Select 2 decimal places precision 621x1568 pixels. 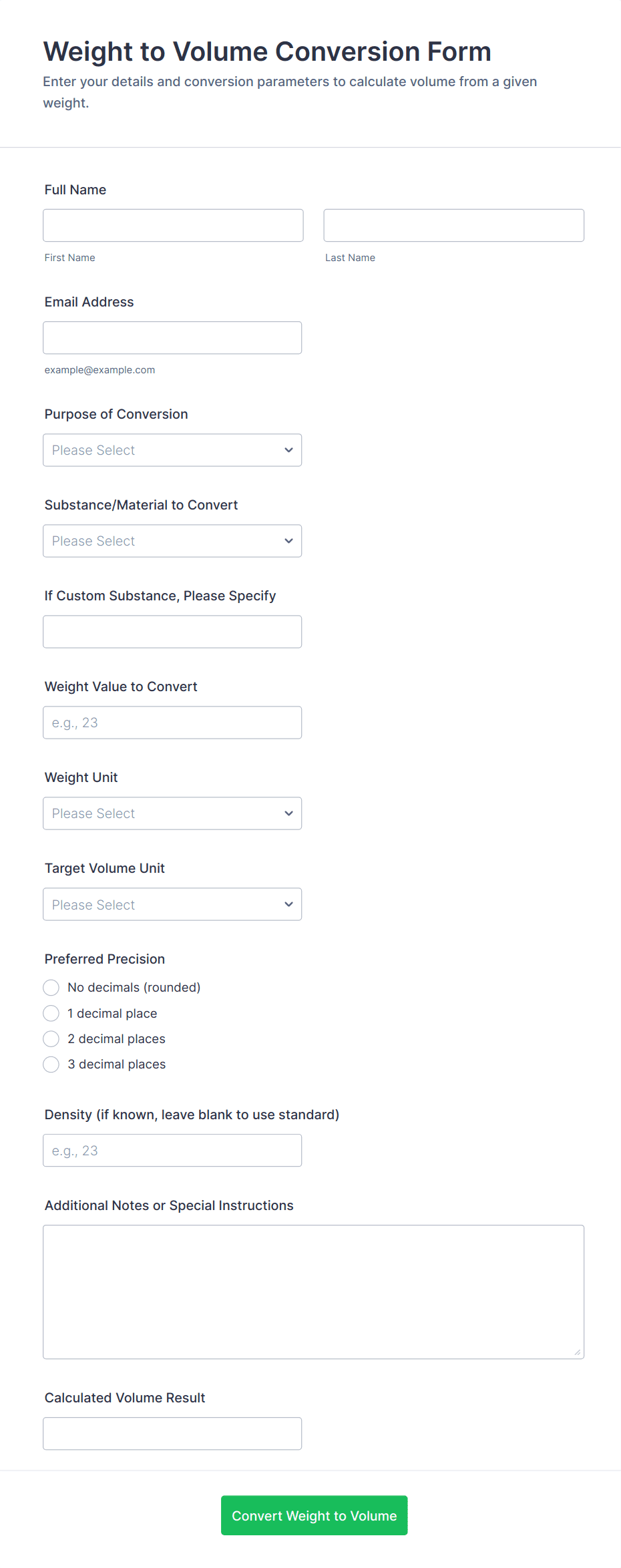tap(51, 1039)
